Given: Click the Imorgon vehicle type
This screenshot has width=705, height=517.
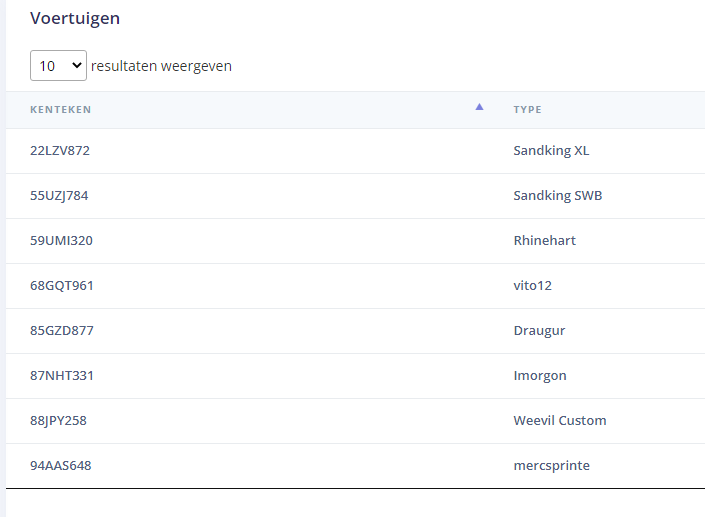Looking at the screenshot, I should (x=540, y=376).
